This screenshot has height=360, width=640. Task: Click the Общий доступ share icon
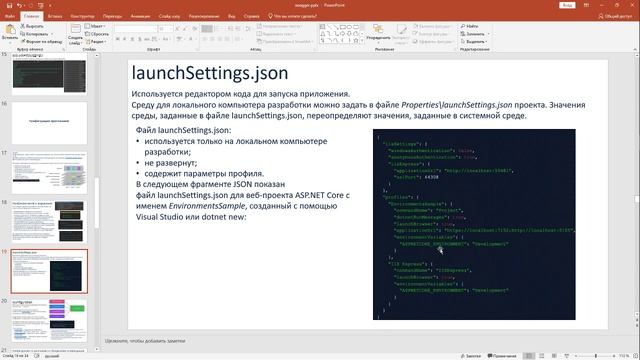601,16
